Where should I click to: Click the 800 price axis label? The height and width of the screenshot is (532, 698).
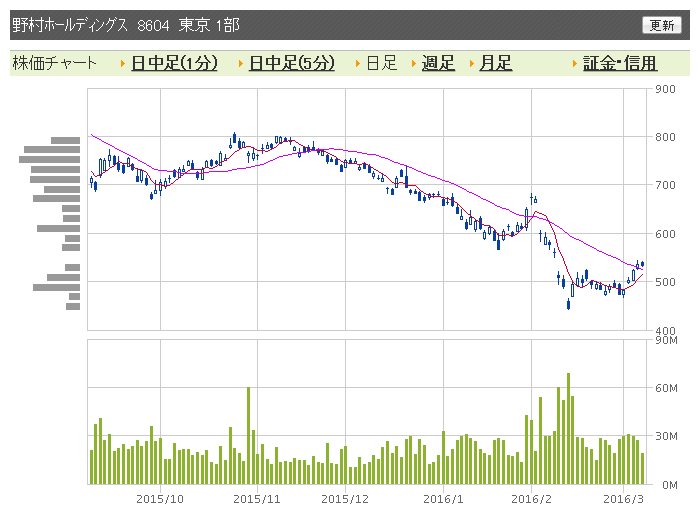tap(666, 137)
